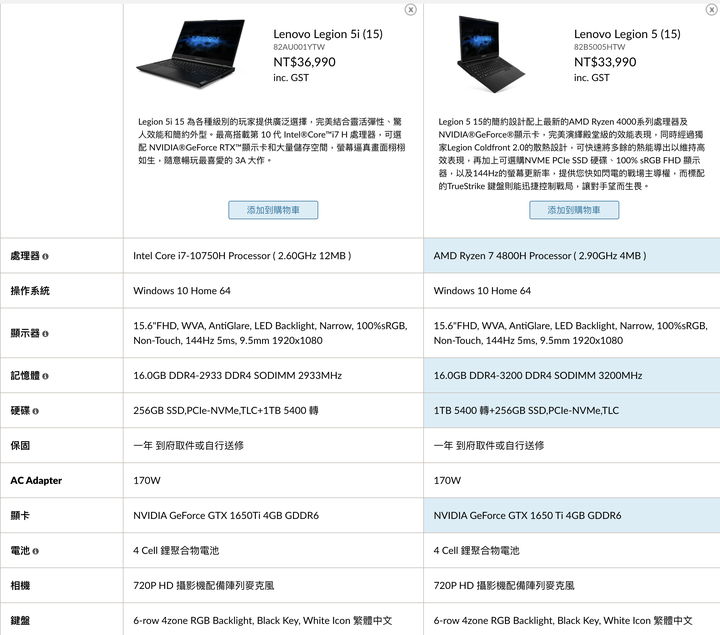Click Legion 5i display specification cell
Image resolution: width=720 pixels, height=635 pixels.
pos(273,333)
